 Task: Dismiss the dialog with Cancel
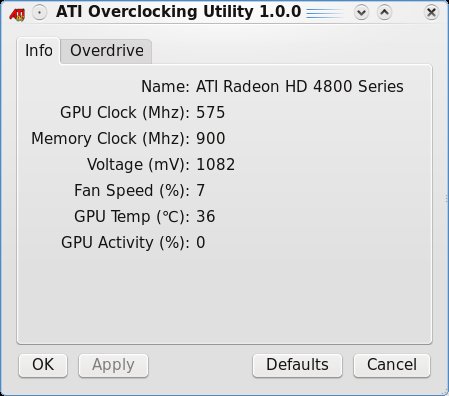tap(392, 365)
